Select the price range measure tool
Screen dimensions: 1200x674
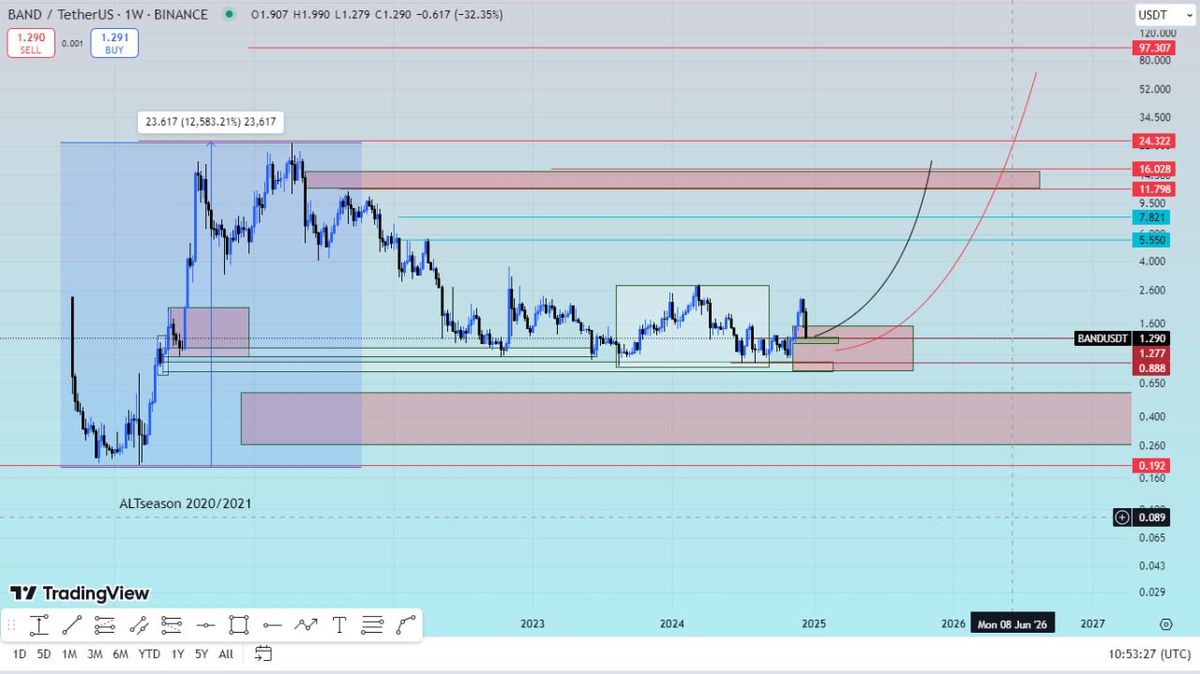[x=39, y=626]
